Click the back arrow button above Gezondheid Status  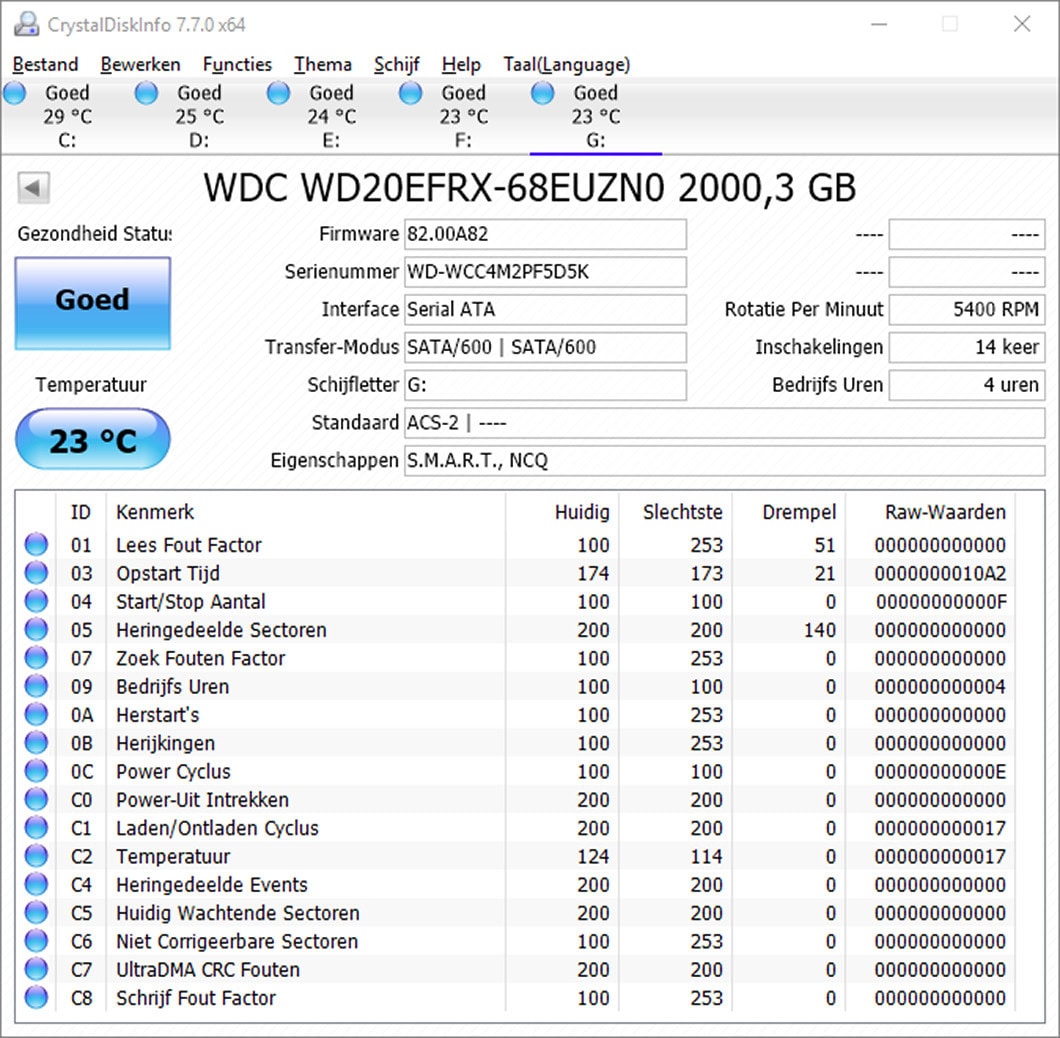34,188
